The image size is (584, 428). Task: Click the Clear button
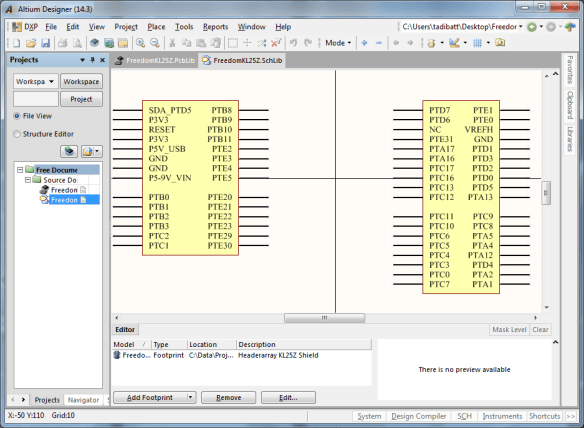pos(540,329)
